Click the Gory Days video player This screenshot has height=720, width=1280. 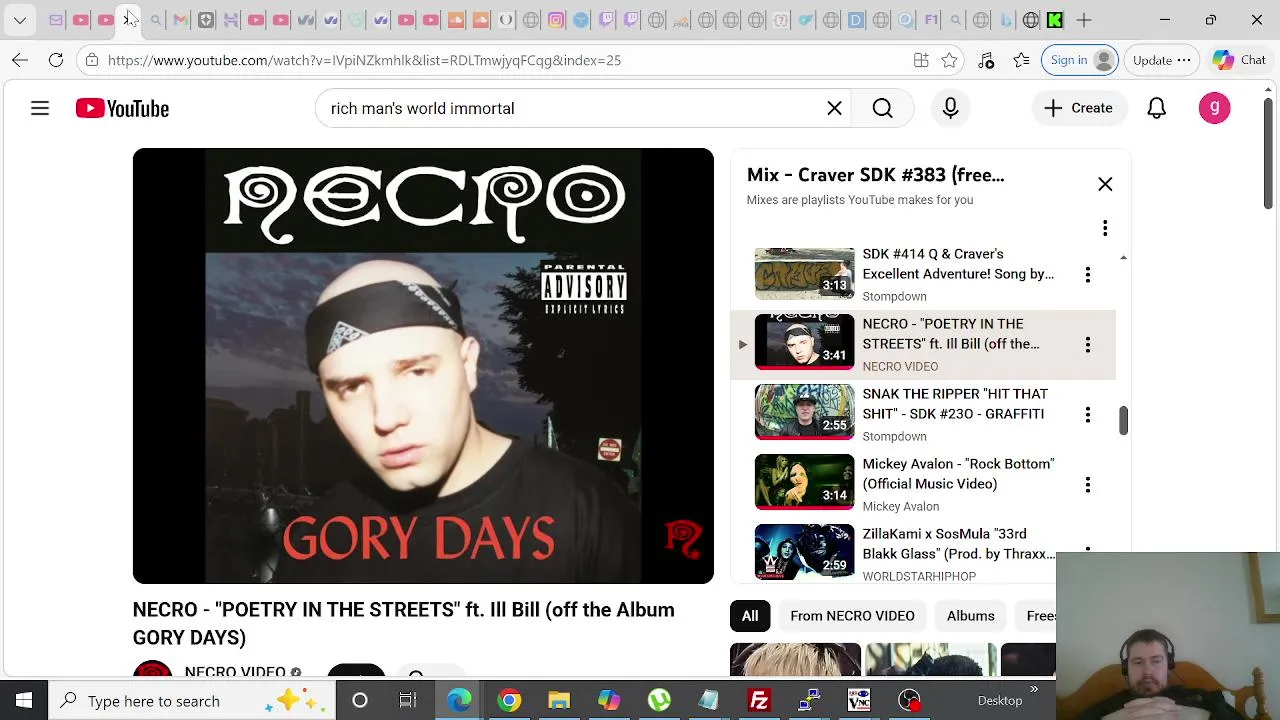click(x=423, y=366)
